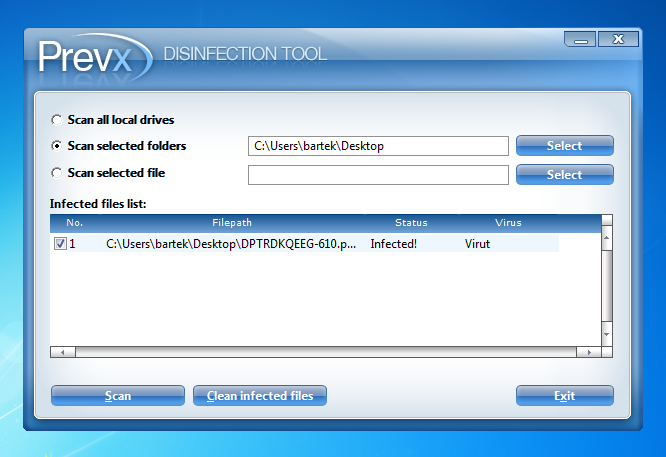The width and height of the screenshot is (666, 457).
Task: Click the 'Clean infected files' button
Action: [260, 396]
